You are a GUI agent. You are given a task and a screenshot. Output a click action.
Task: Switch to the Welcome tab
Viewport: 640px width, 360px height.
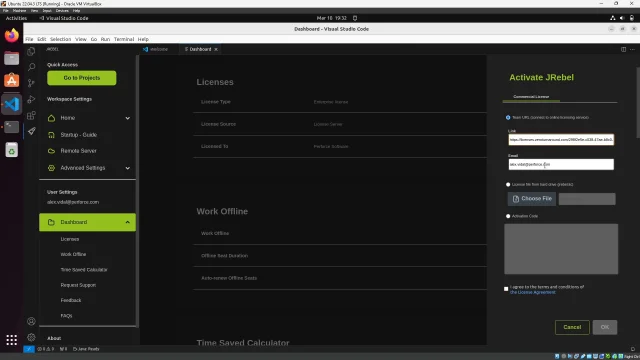[x=156, y=49]
